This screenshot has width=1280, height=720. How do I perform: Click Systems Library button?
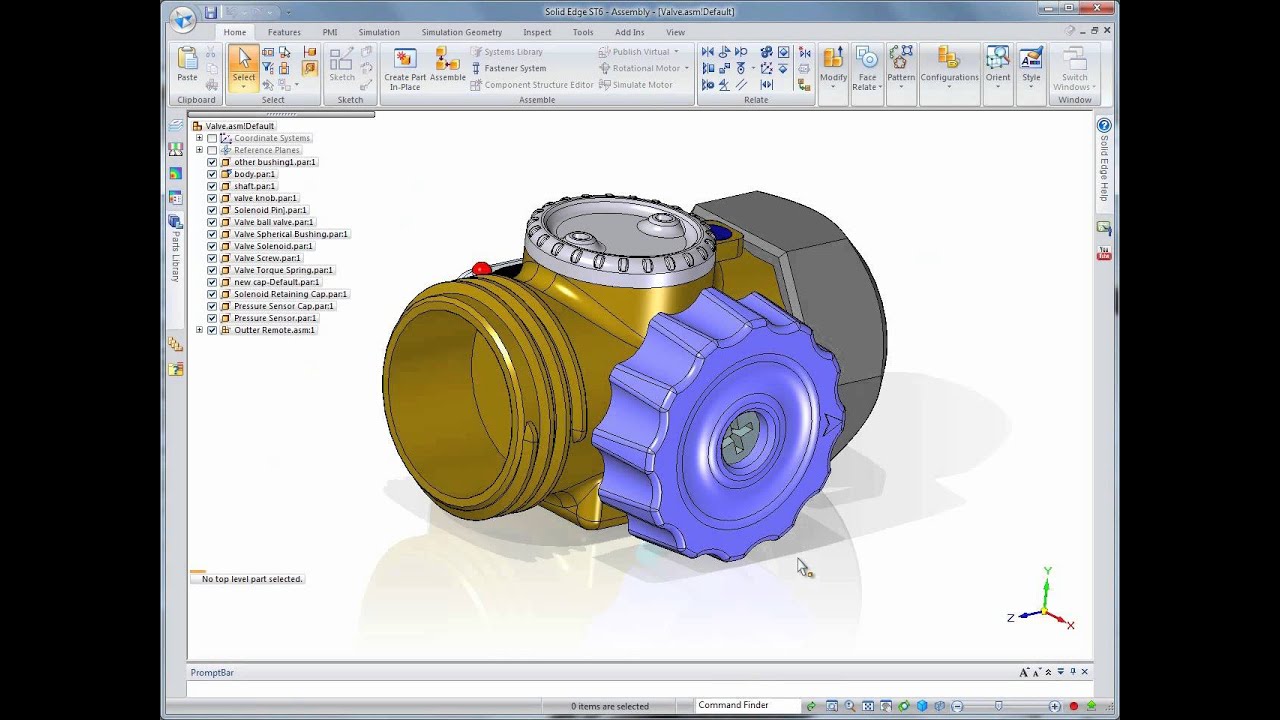508,52
